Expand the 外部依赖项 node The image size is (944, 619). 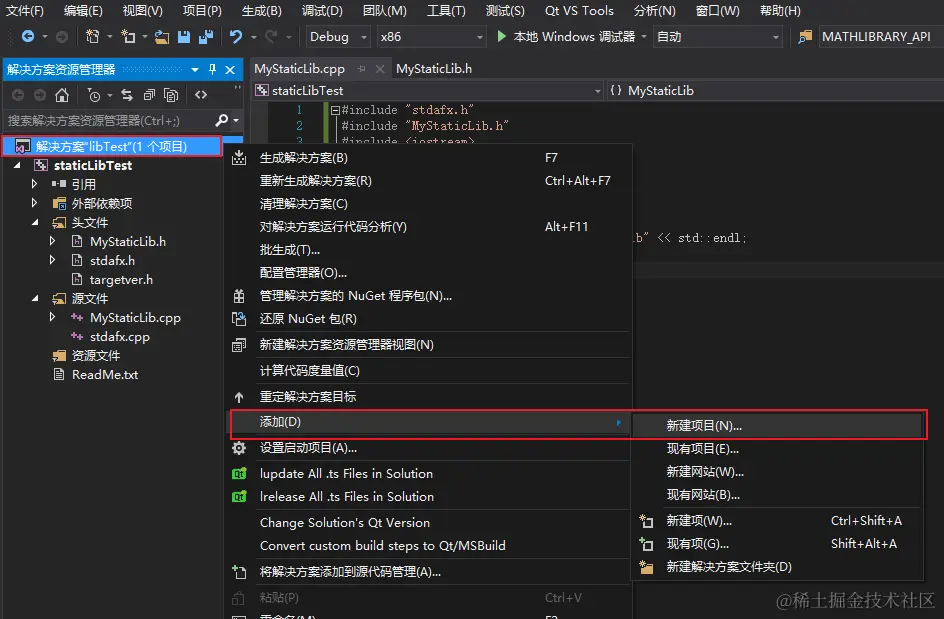(x=34, y=203)
